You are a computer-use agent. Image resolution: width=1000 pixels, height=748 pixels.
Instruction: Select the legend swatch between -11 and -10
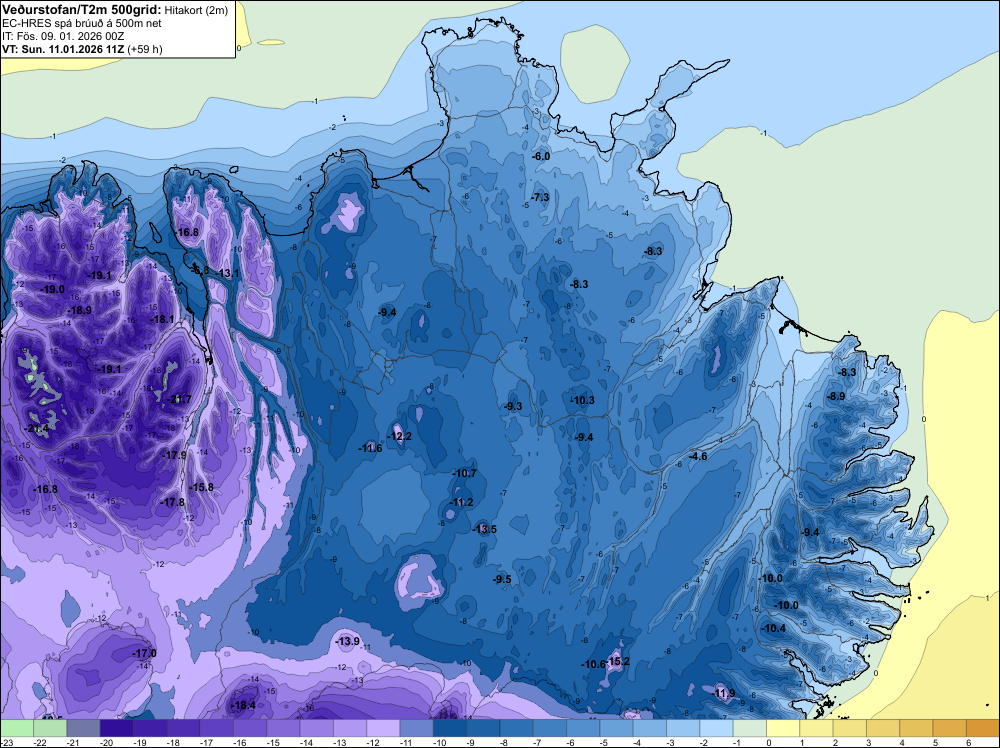tap(416, 728)
